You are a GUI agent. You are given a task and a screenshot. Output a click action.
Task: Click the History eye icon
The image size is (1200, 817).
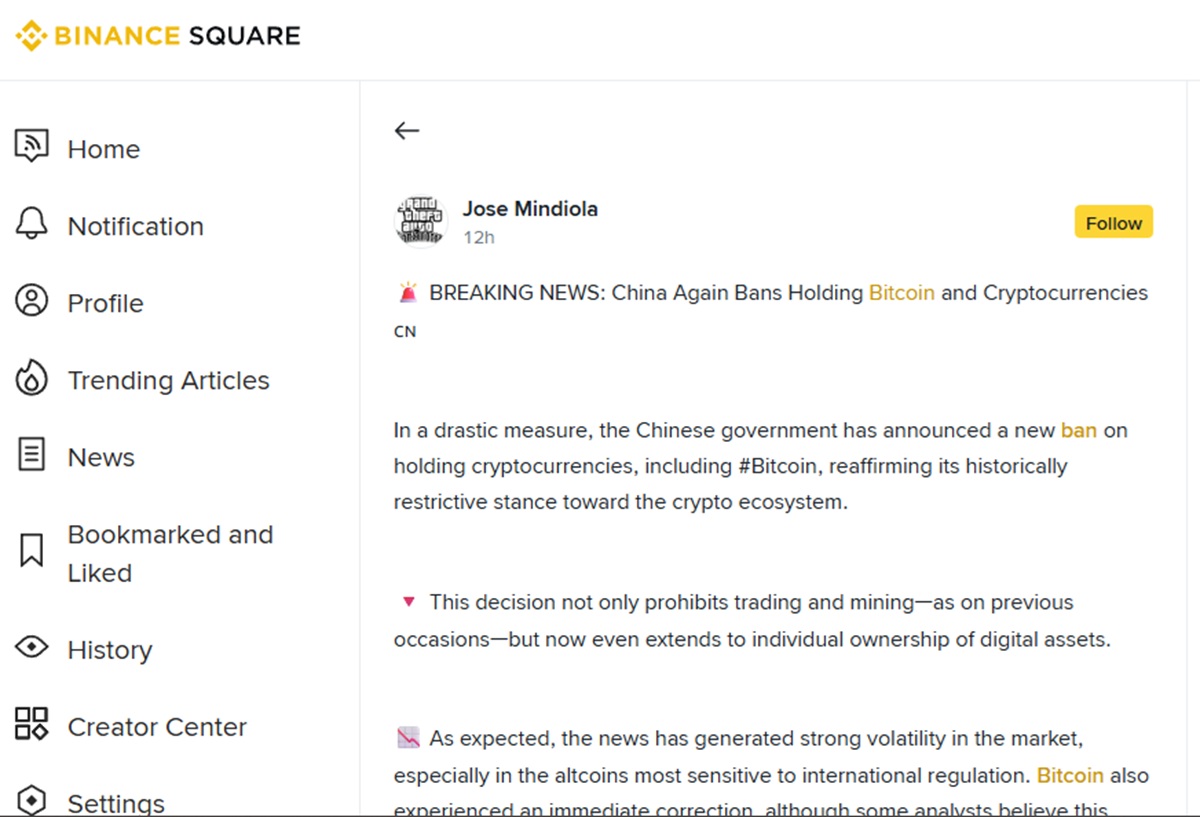(32, 647)
